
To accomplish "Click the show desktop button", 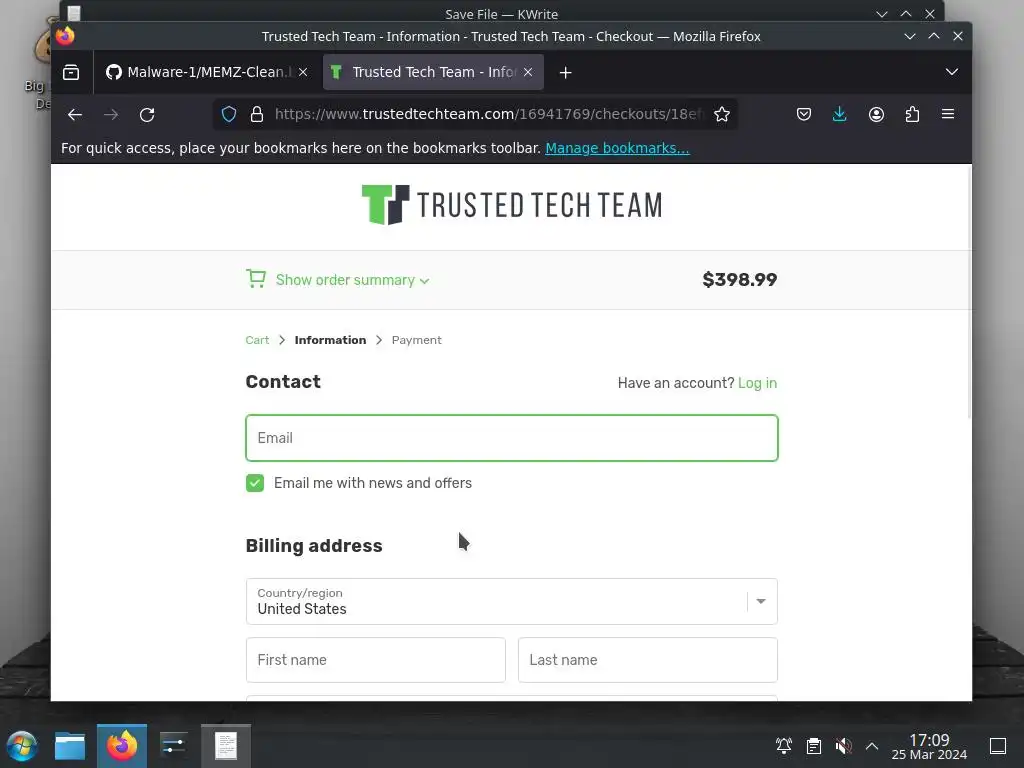I will point(998,746).
